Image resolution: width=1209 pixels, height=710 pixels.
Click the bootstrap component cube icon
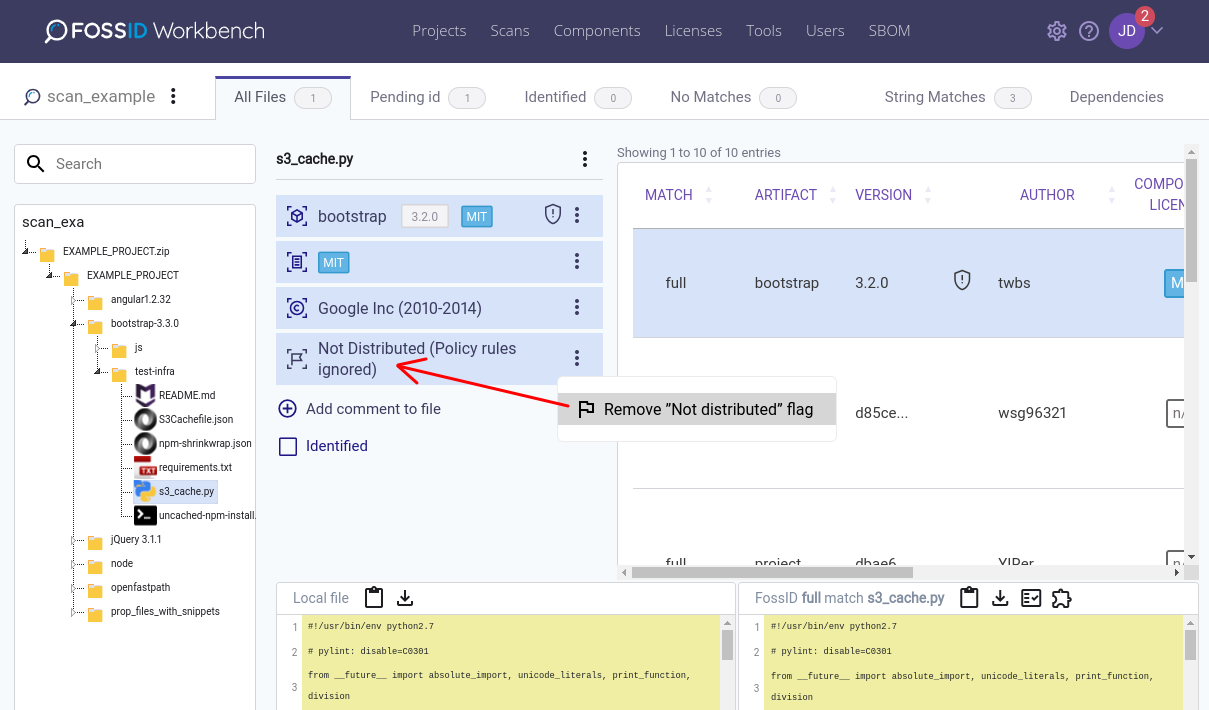(x=297, y=216)
